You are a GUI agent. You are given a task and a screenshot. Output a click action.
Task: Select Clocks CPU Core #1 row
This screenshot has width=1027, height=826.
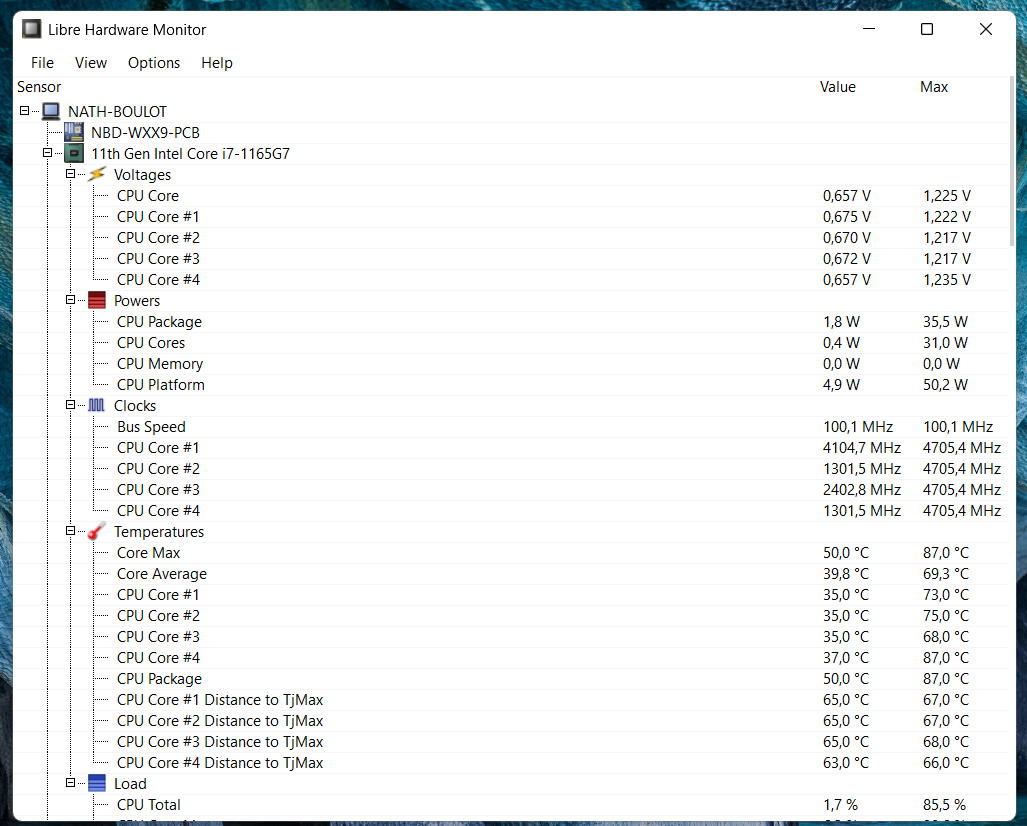coord(511,448)
